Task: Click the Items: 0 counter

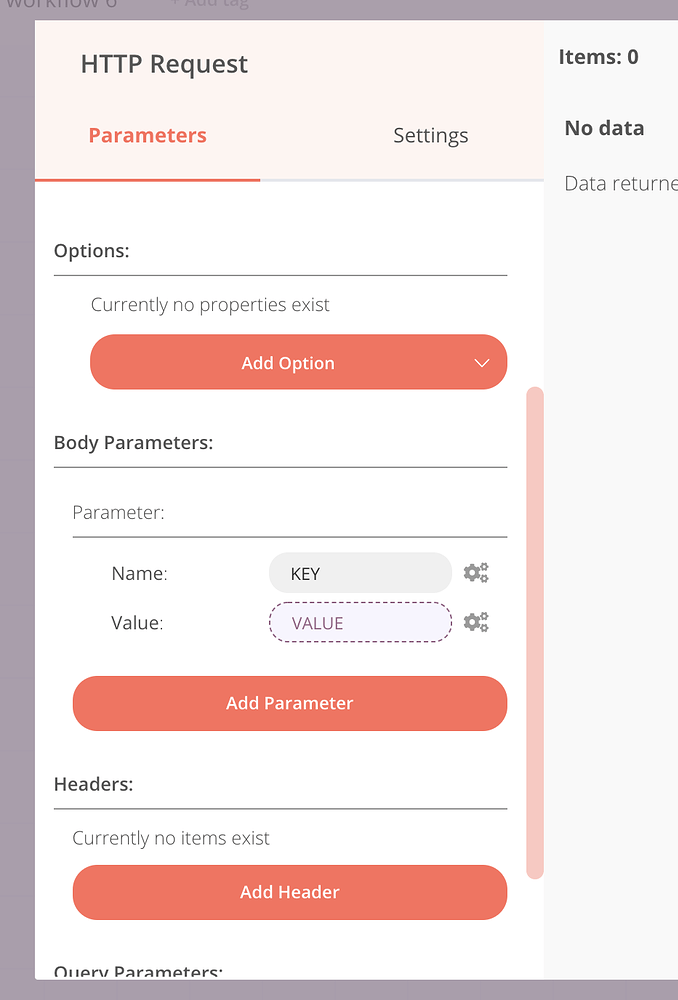Action: [x=599, y=57]
